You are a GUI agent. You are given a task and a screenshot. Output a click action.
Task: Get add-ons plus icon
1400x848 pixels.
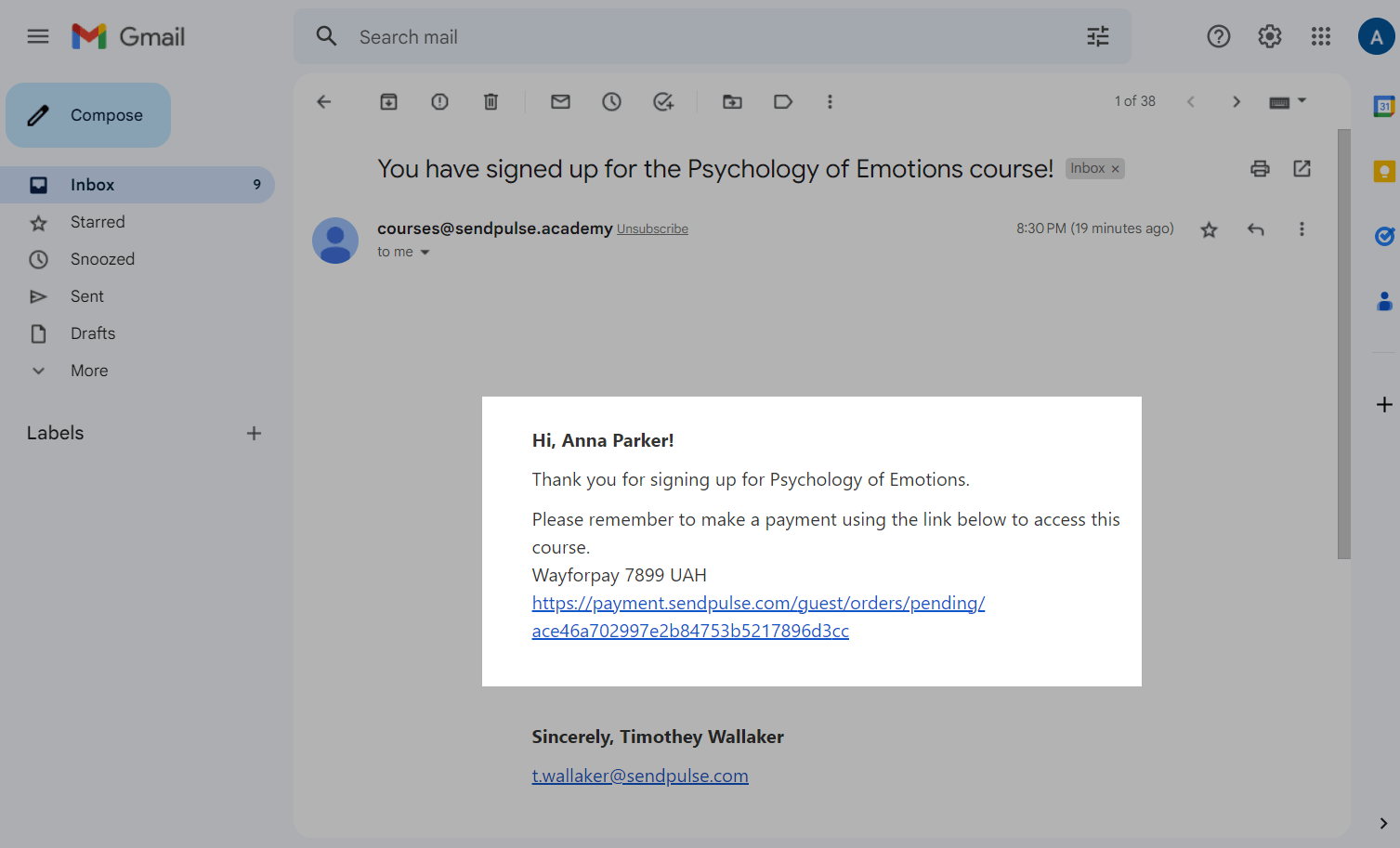coord(1384,404)
